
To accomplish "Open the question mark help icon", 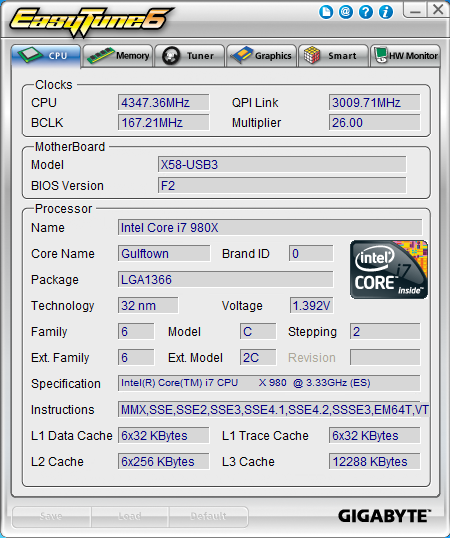I will [x=366, y=12].
